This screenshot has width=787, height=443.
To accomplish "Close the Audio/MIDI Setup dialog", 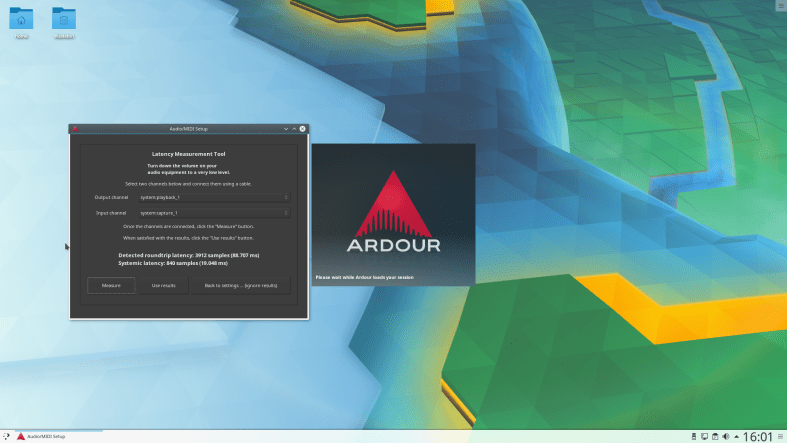I will (x=303, y=129).
